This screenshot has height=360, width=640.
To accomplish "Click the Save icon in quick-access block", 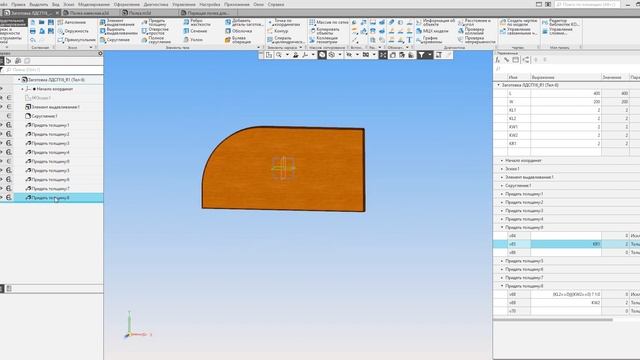I will (x=51, y=22).
